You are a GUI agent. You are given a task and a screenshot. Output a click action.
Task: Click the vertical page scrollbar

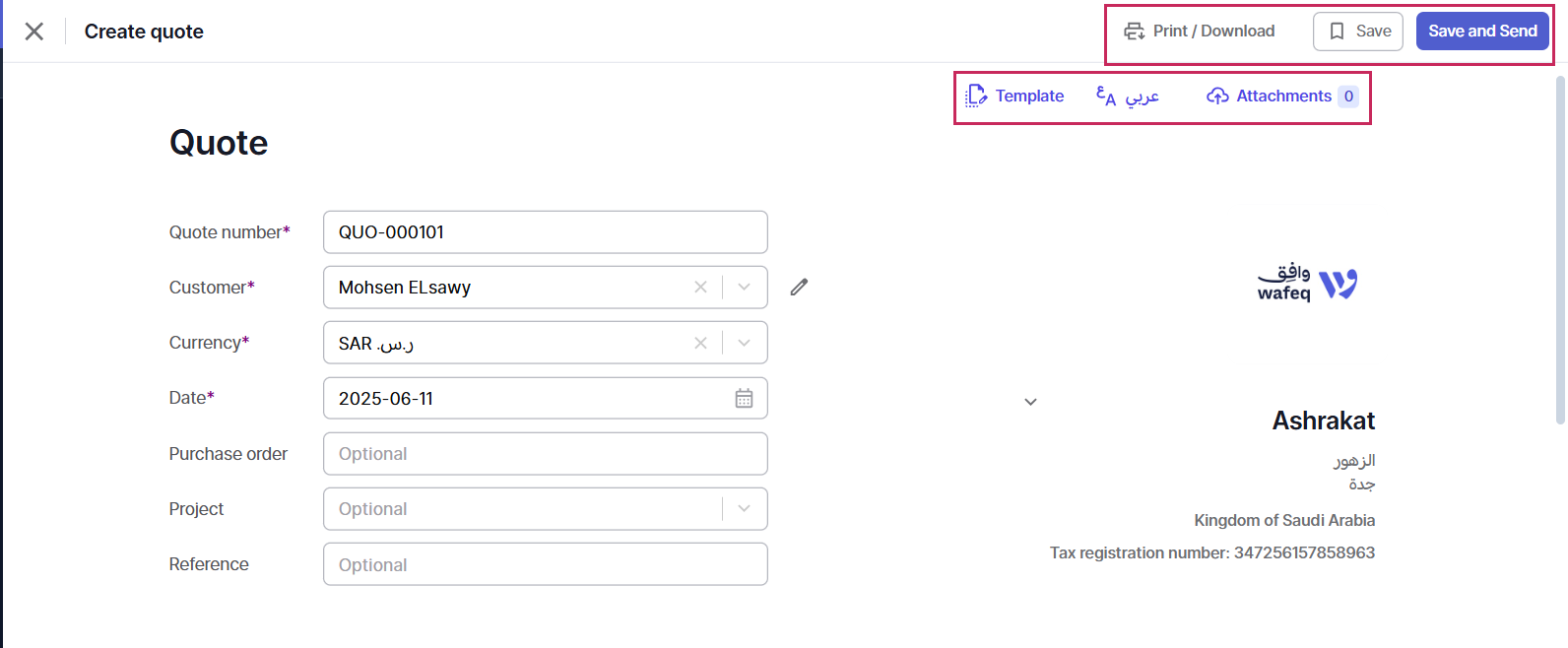(x=1560, y=246)
